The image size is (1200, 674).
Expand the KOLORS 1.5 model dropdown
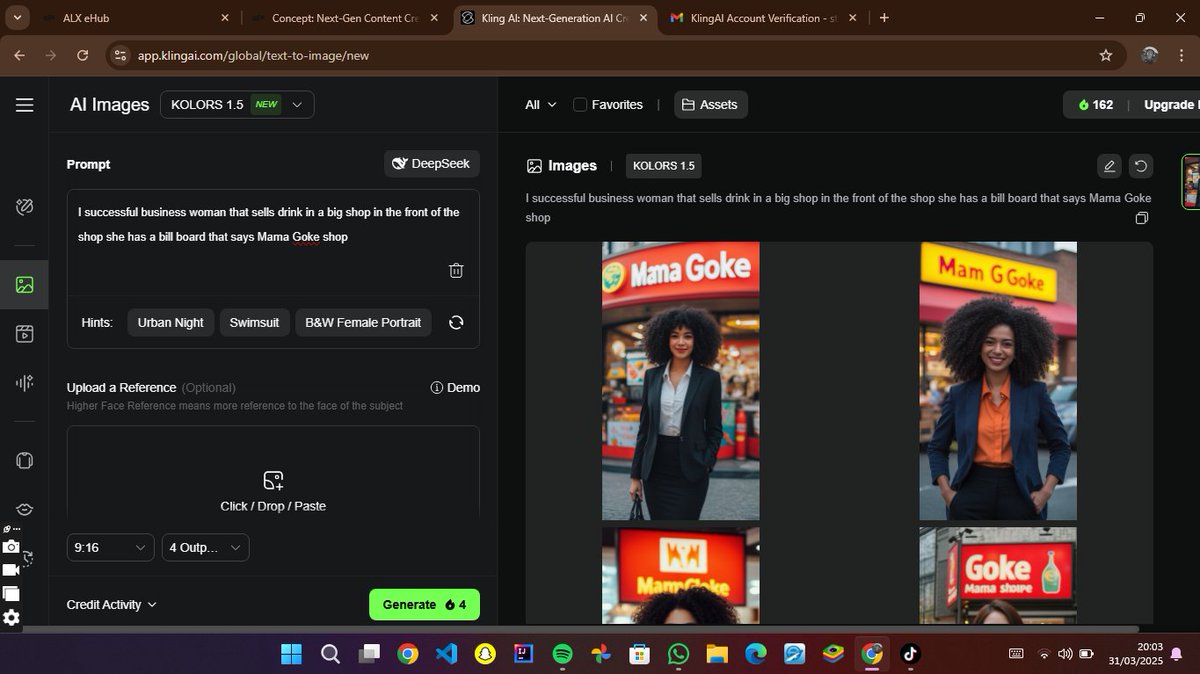pos(237,104)
